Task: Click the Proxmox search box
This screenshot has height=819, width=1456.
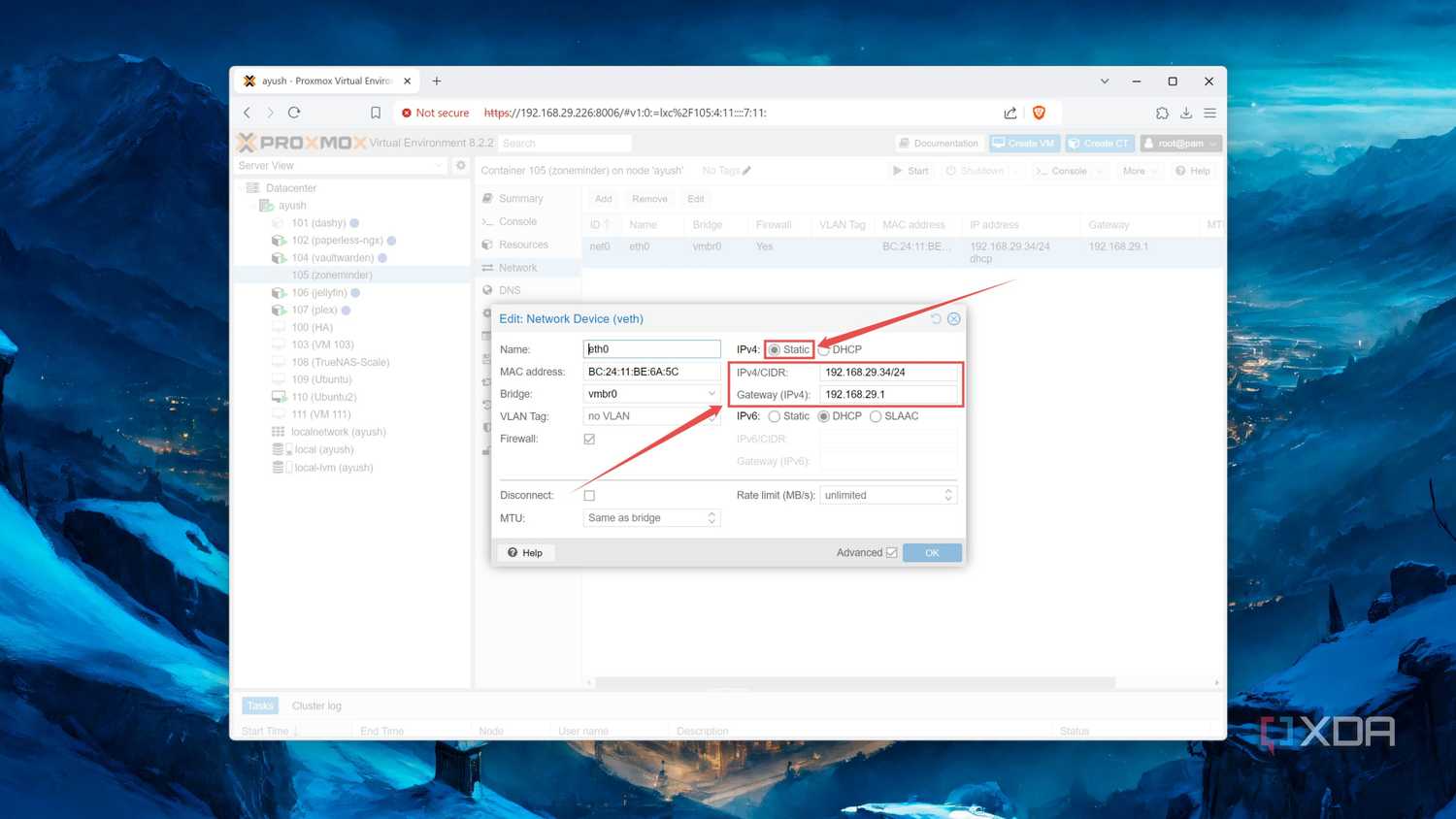Action: coord(565,143)
